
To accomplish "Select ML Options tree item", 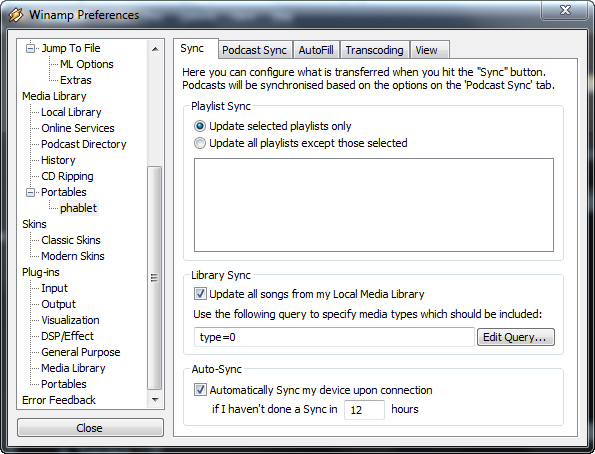I will tap(87, 64).
